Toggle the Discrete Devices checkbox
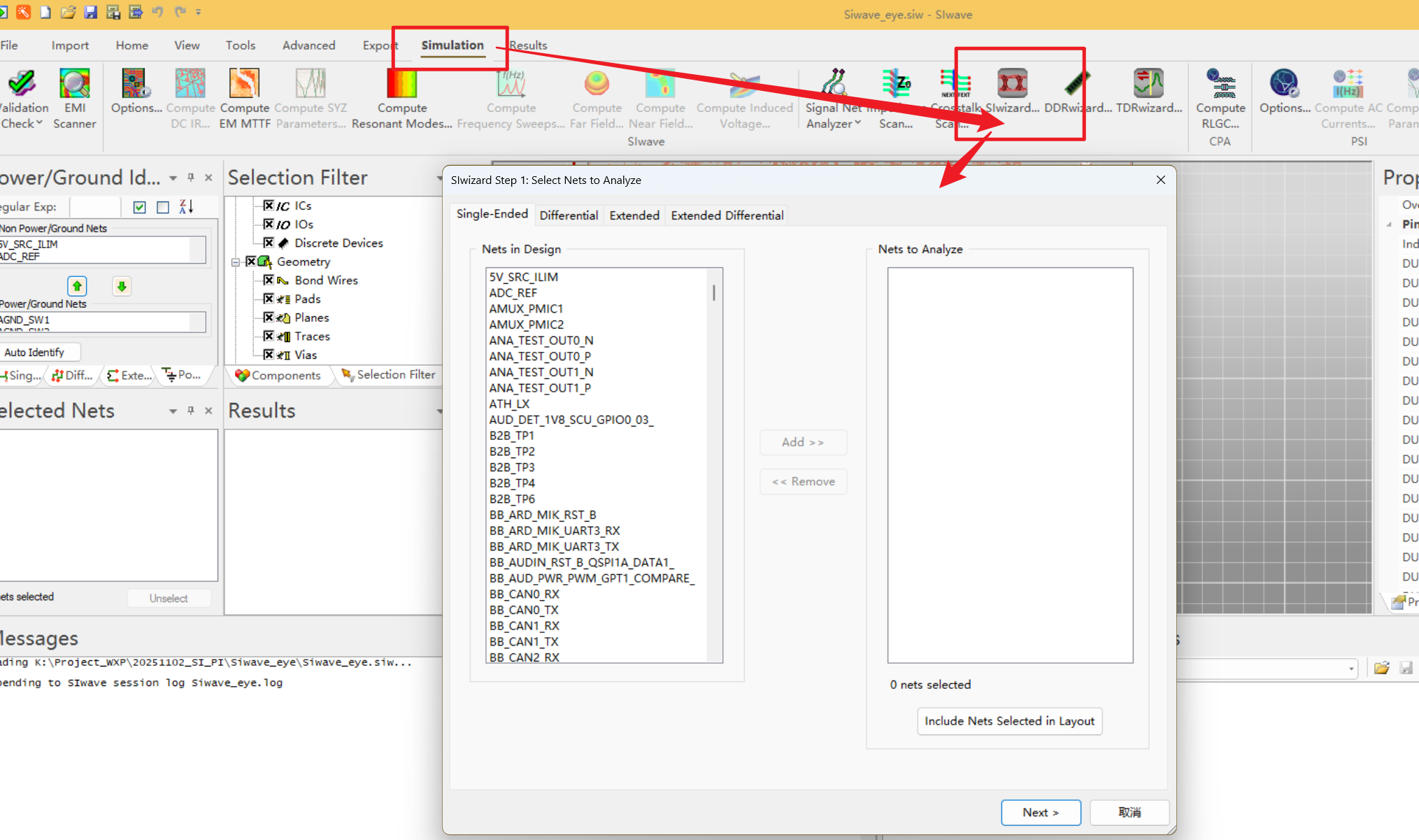1419x840 pixels. [x=269, y=243]
